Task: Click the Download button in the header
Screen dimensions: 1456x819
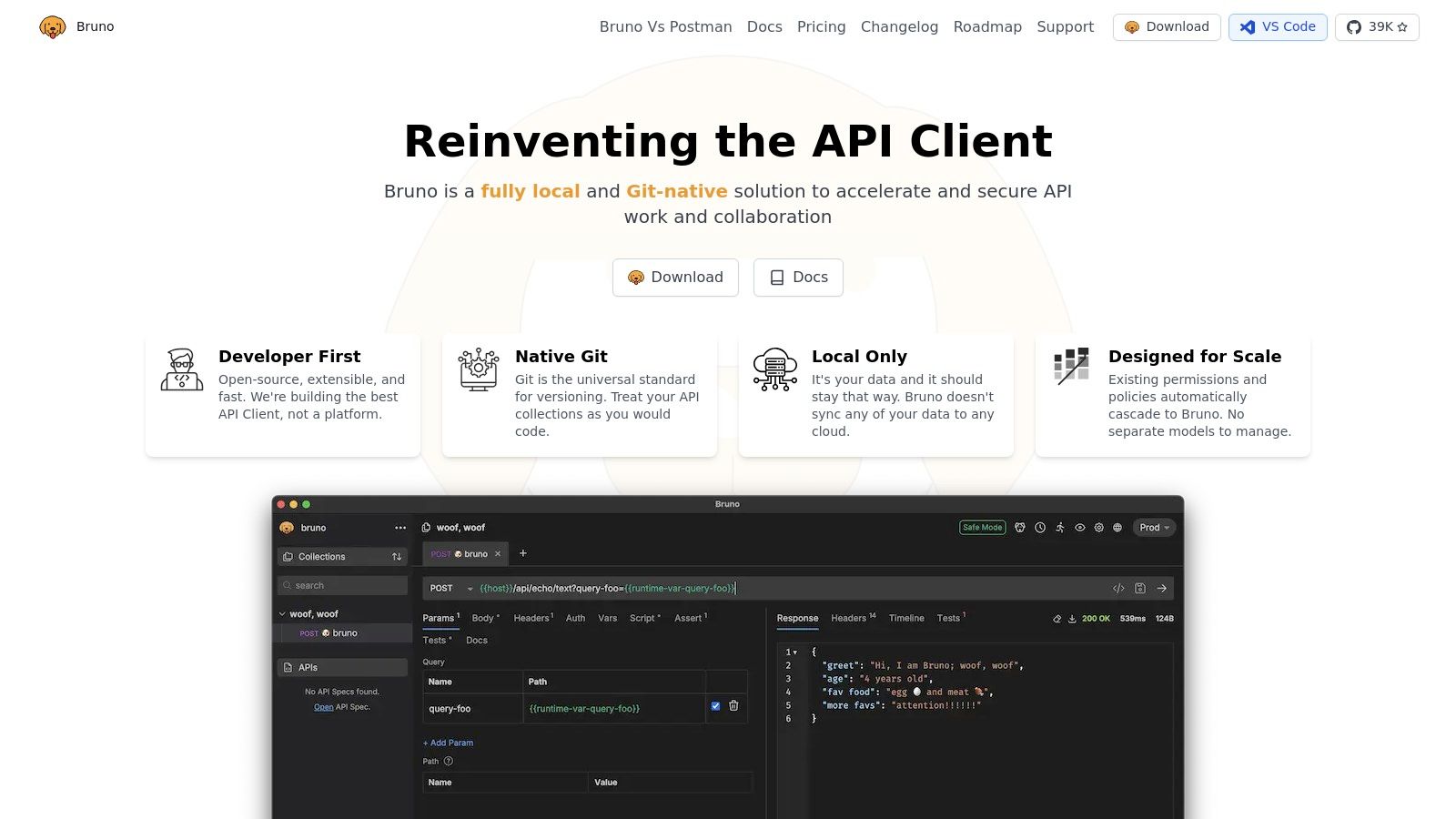Action: [1167, 27]
